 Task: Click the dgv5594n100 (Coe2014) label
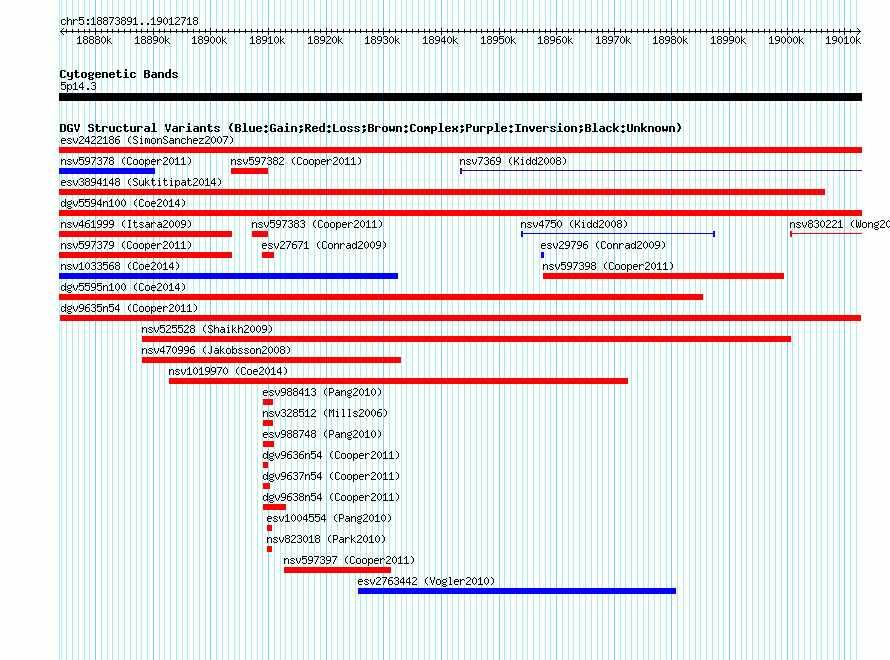123,203
